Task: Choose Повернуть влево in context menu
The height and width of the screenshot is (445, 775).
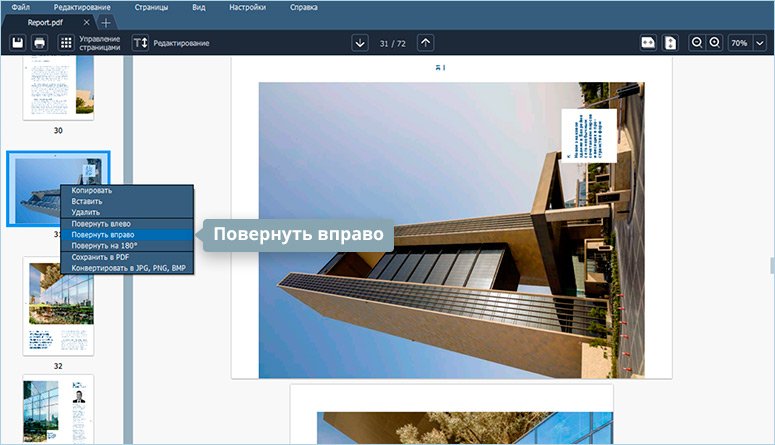Action: pos(127,223)
